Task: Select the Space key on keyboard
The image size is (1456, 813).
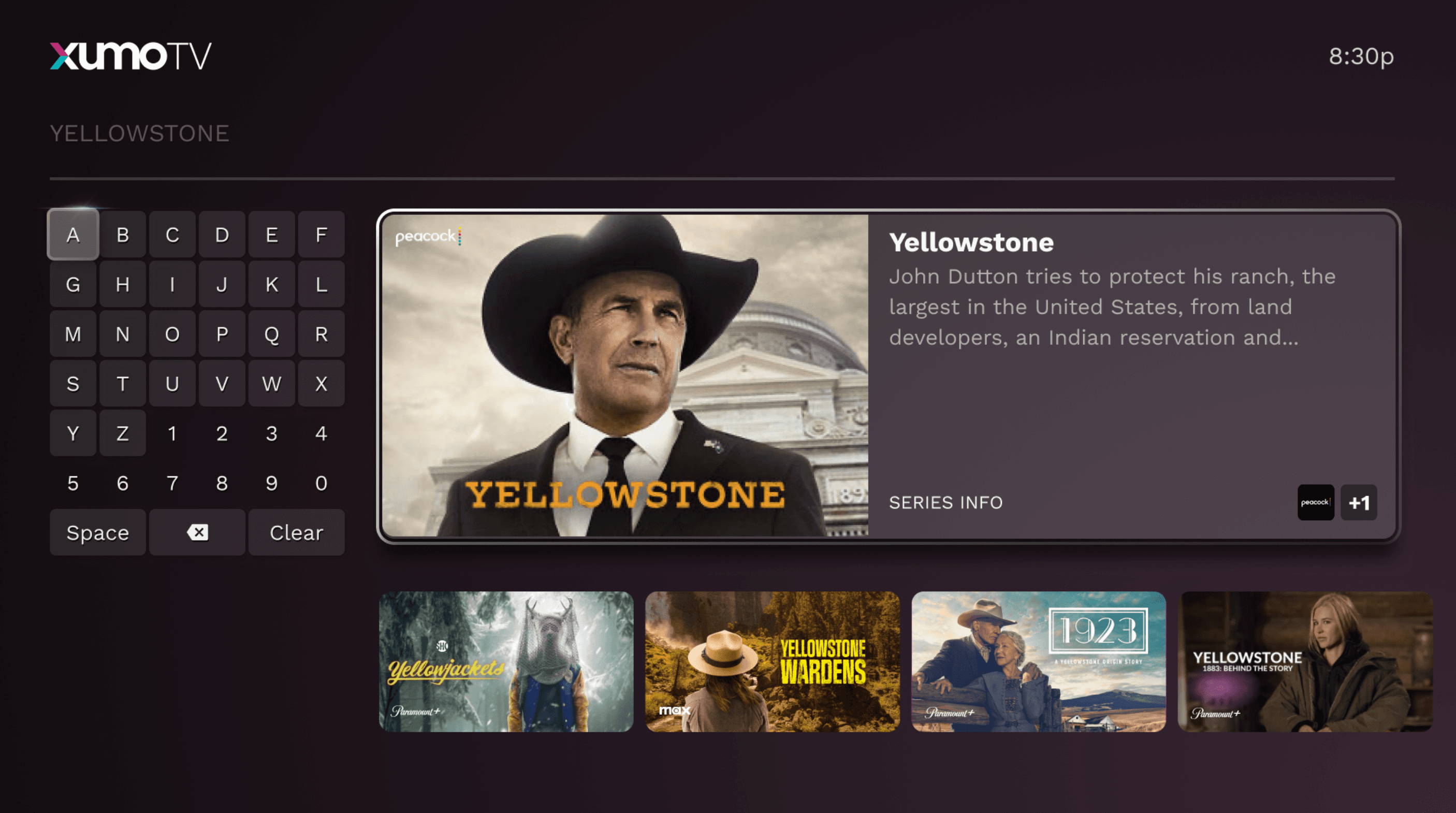Action: 97,532
